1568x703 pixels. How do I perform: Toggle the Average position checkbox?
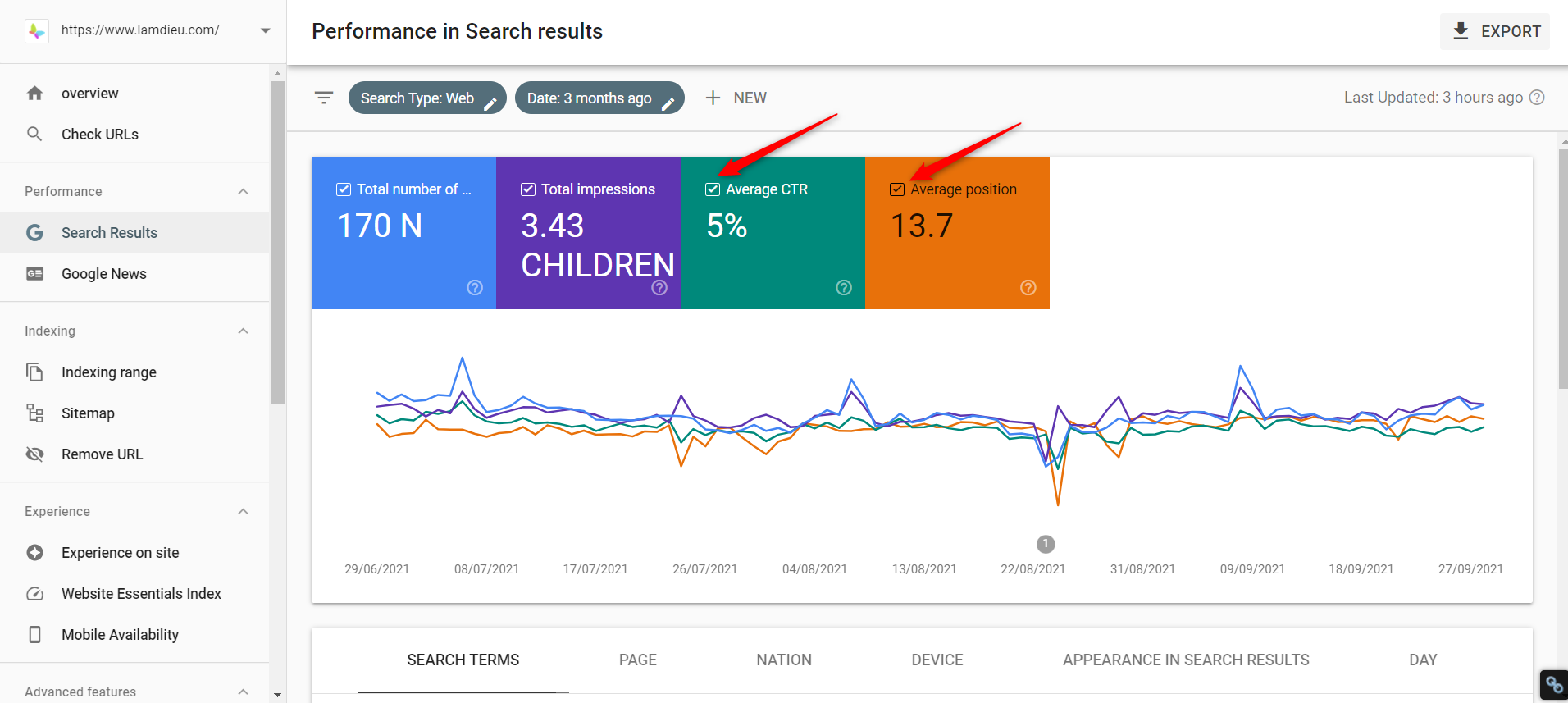point(897,189)
